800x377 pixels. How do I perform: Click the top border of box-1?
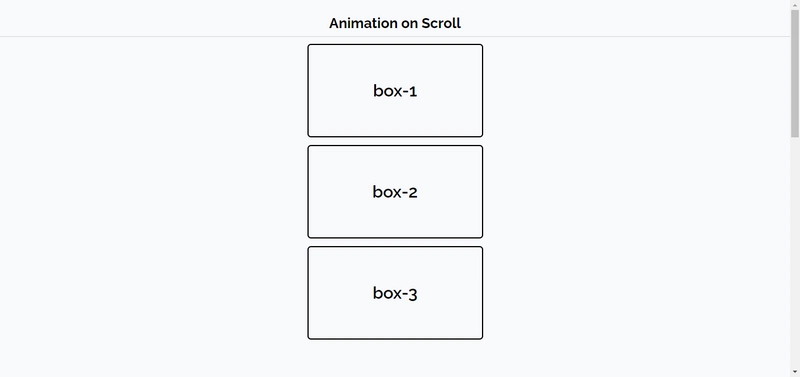[395, 44]
